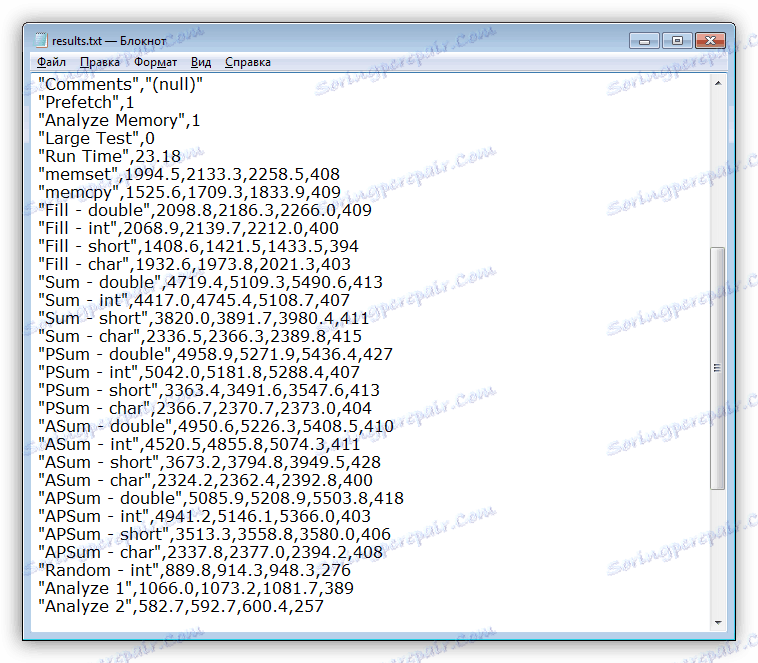Click the scrollbar up arrow
The width and height of the screenshot is (758, 663).
[718, 84]
